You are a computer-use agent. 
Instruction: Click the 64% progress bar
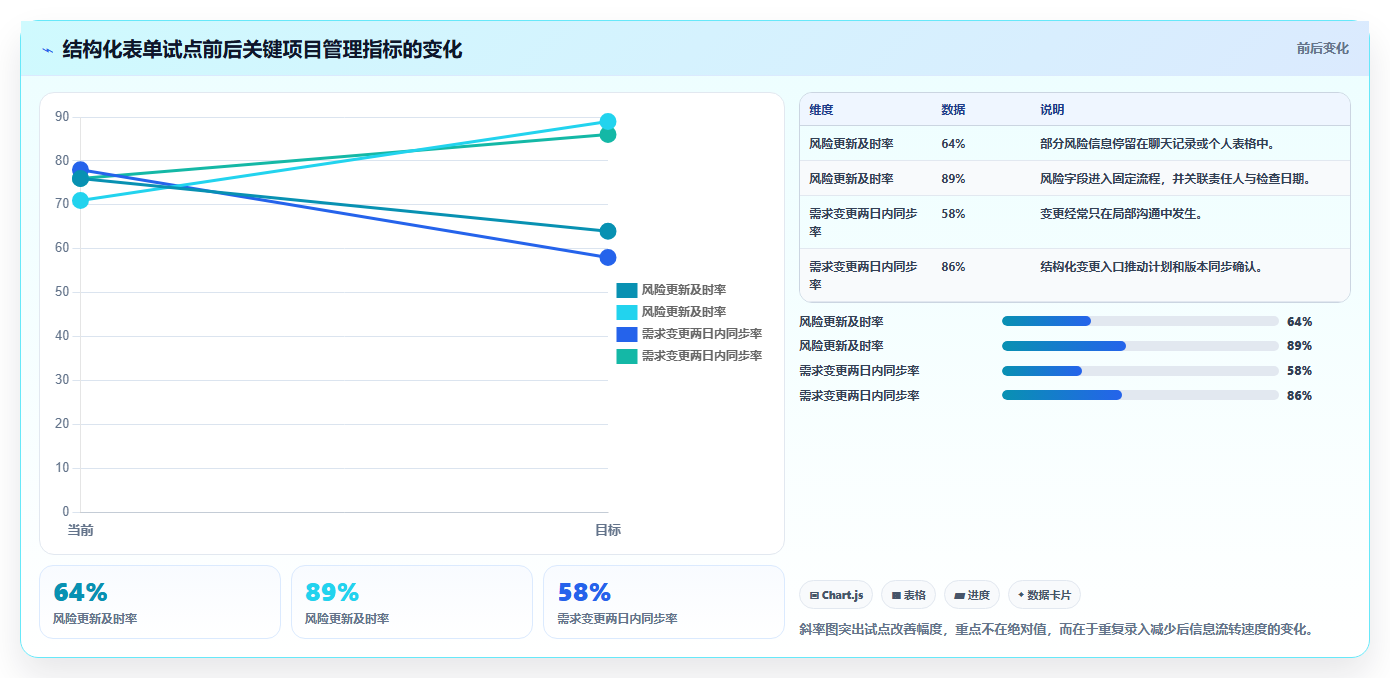[x=1140, y=321]
